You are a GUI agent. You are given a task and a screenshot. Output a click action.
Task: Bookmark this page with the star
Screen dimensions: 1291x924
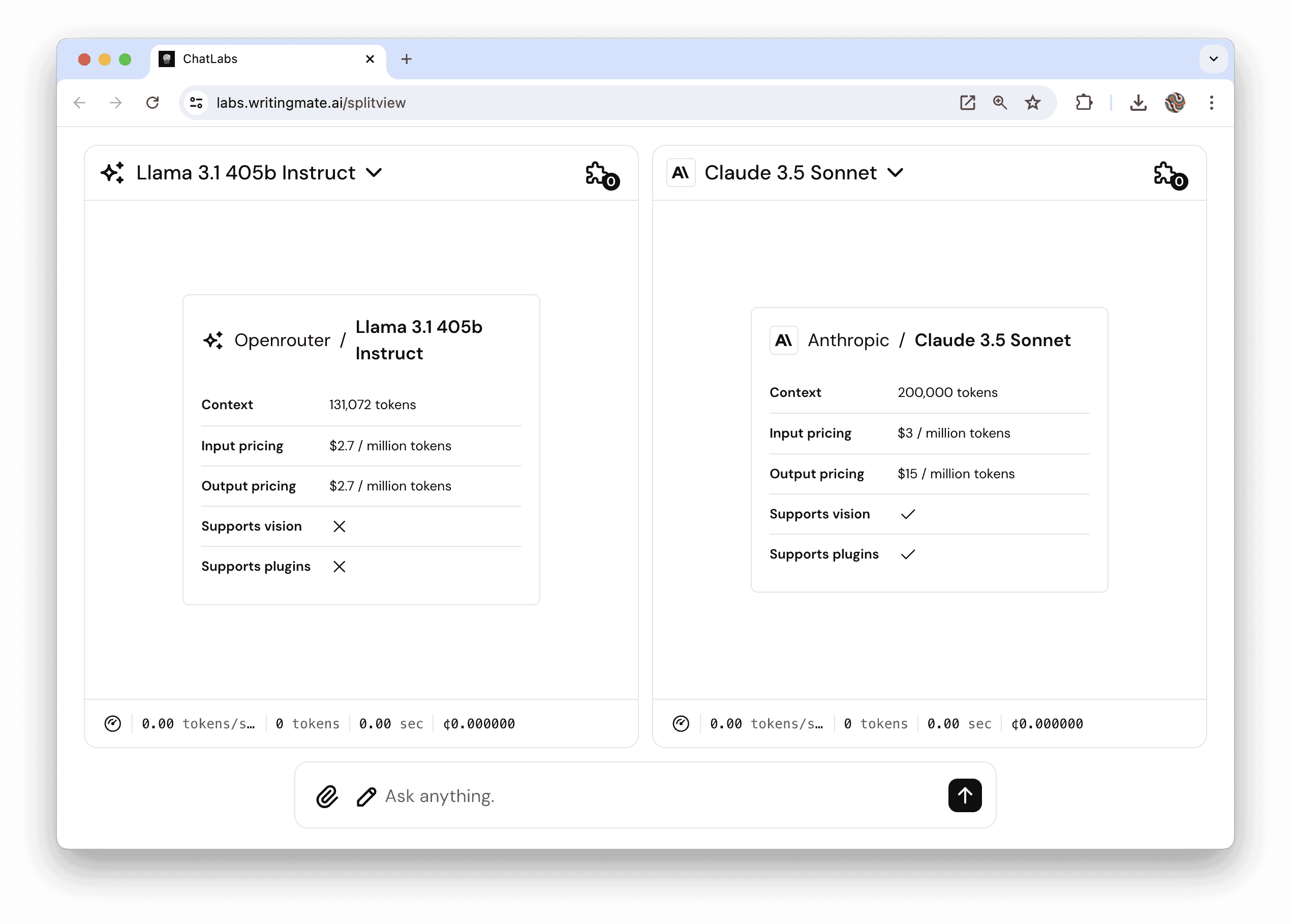[1032, 103]
